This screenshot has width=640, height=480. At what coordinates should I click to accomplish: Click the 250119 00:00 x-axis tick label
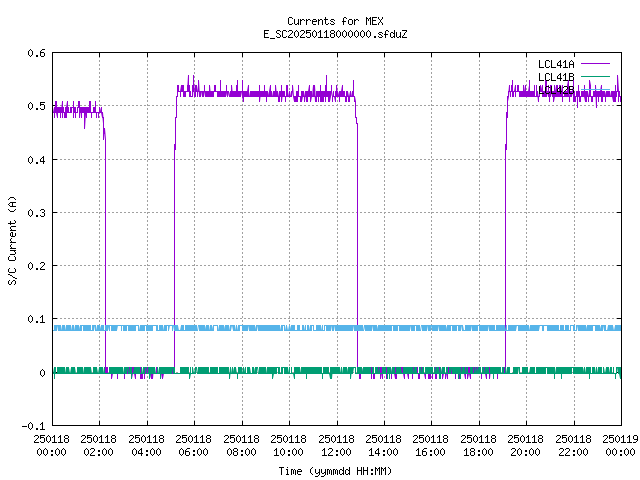(620, 446)
